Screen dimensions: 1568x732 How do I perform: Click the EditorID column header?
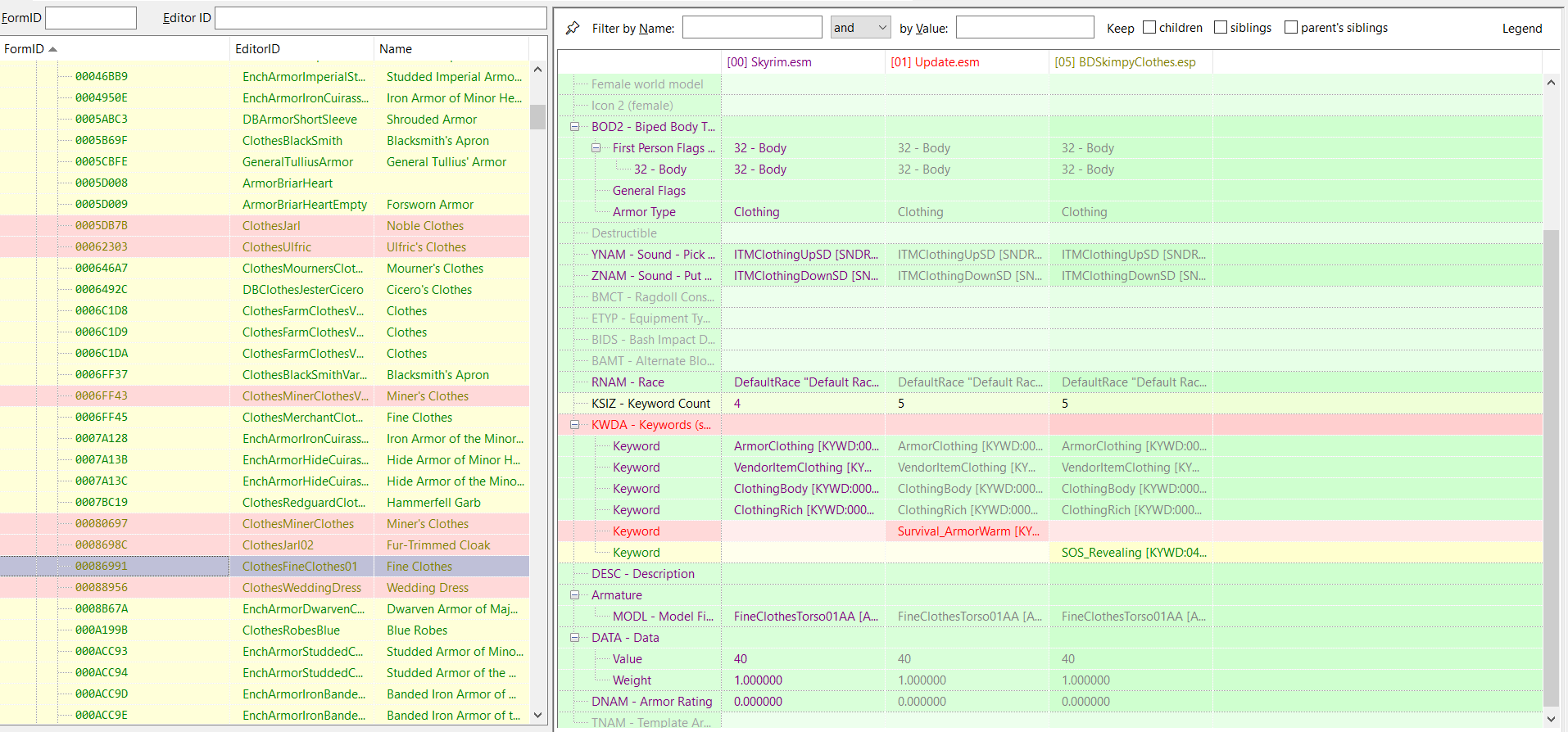(301, 49)
